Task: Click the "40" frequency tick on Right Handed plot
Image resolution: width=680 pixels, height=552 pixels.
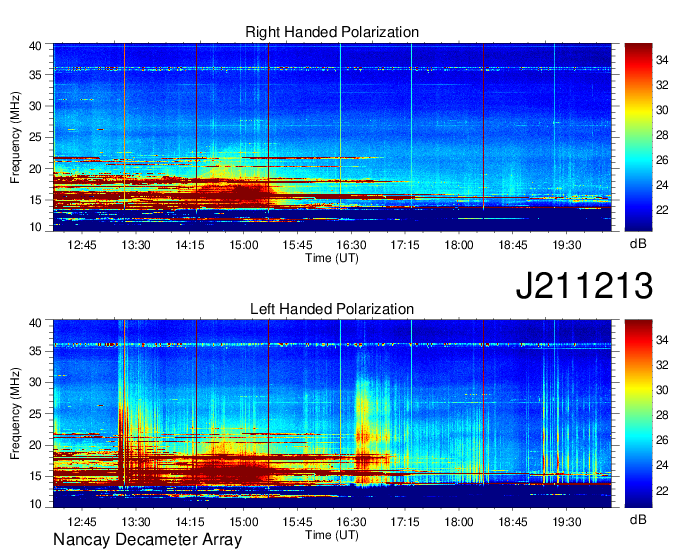Action: click(x=35, y=46)
